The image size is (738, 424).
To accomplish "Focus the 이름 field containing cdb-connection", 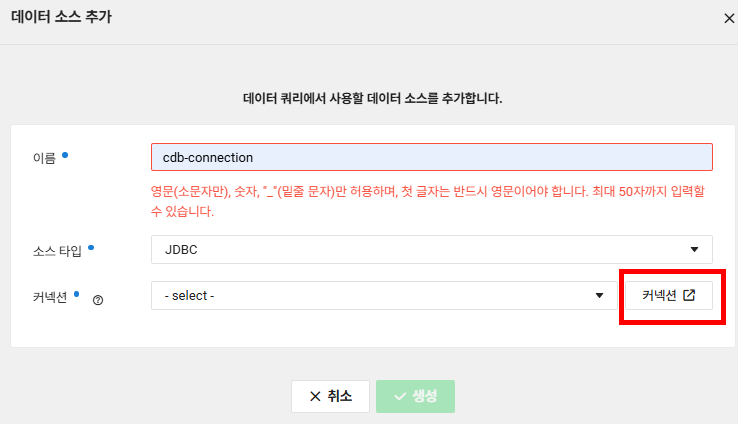I will click(432, 157).
